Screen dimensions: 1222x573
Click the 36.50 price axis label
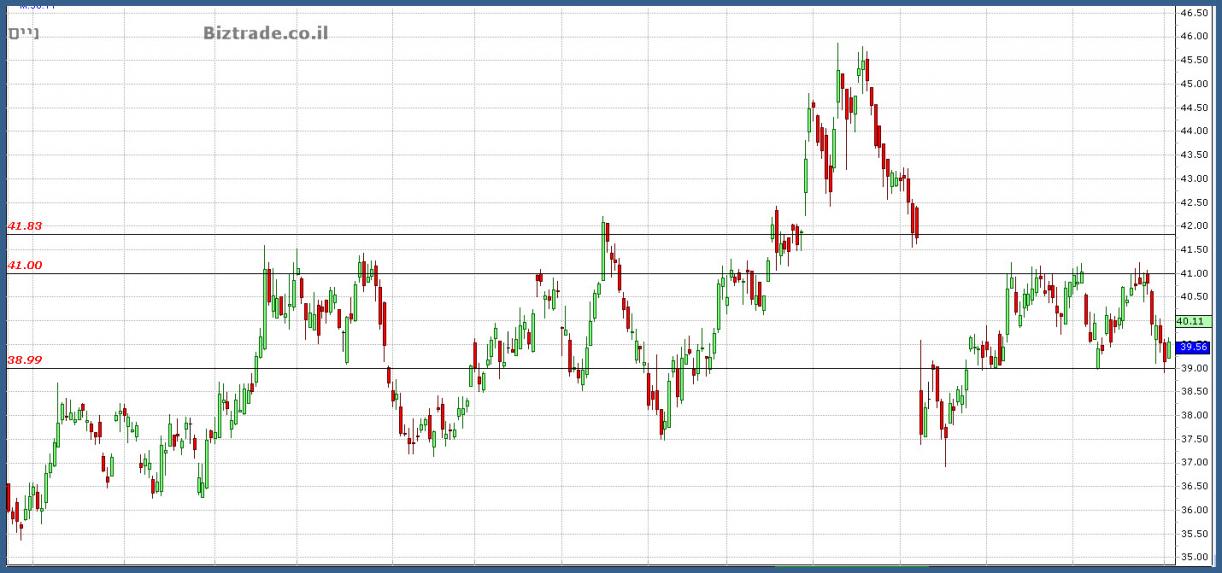[1194, 487]
